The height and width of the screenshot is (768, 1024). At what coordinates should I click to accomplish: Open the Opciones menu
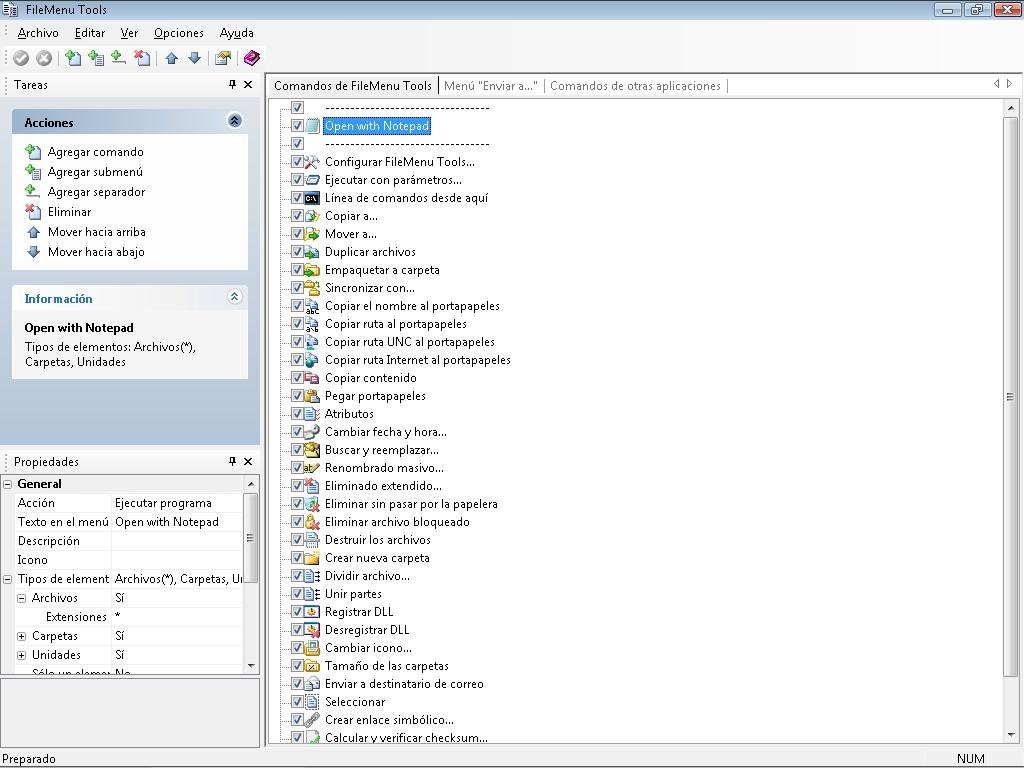[x=178, y=33]
